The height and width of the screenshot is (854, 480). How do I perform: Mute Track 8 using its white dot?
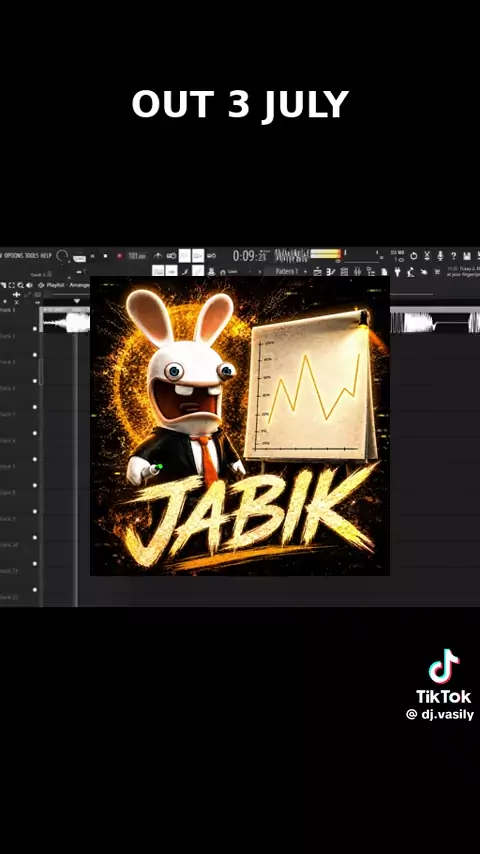click(35, 511)
